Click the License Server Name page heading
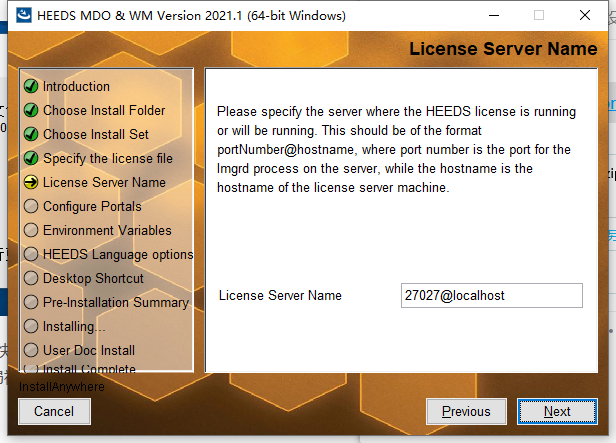Image resolution: width=616 pixels, height=443 pixels. click(x=503, y=49)
